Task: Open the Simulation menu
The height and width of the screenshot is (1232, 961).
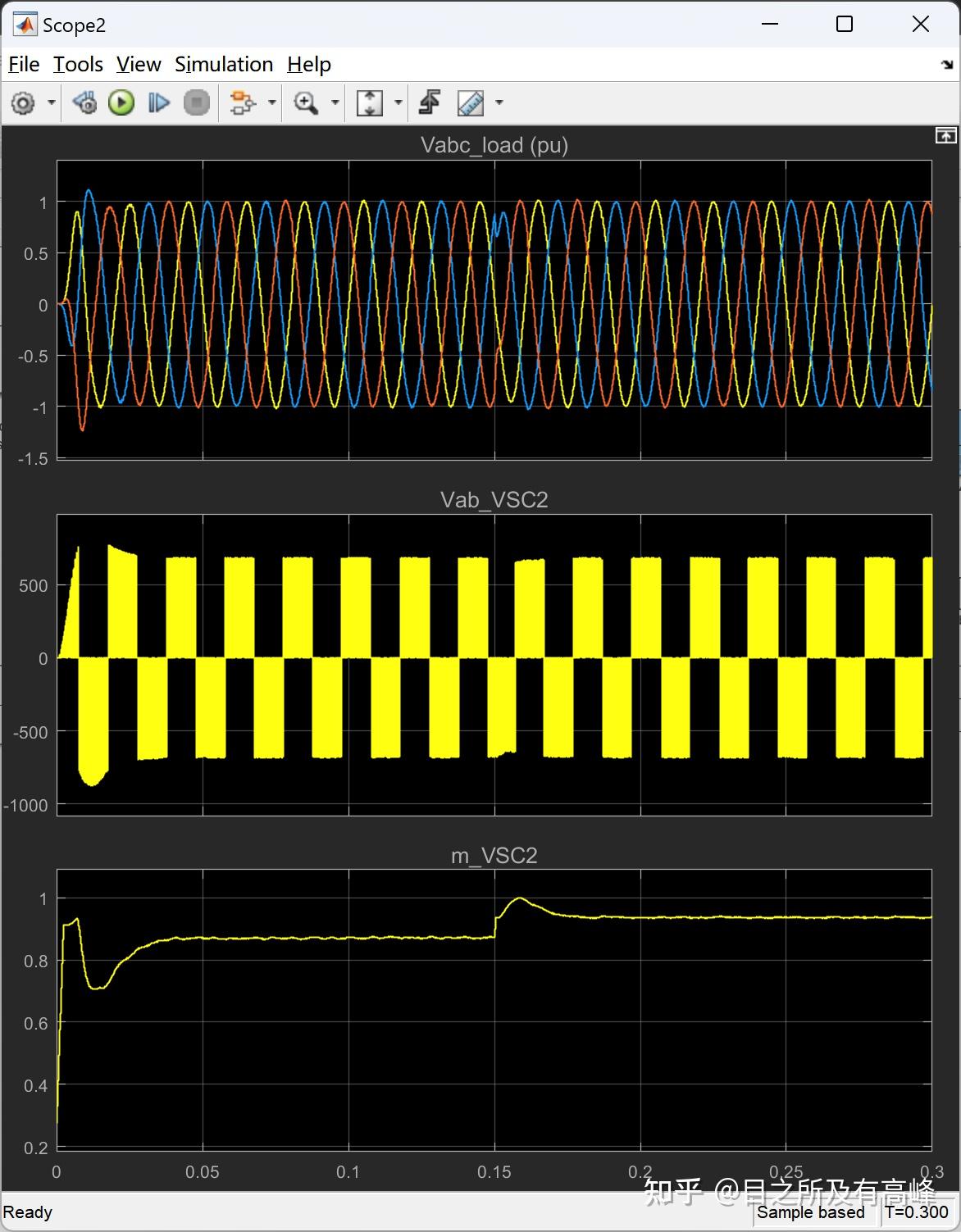Action: pyautogui.click(x=223, y=64)
